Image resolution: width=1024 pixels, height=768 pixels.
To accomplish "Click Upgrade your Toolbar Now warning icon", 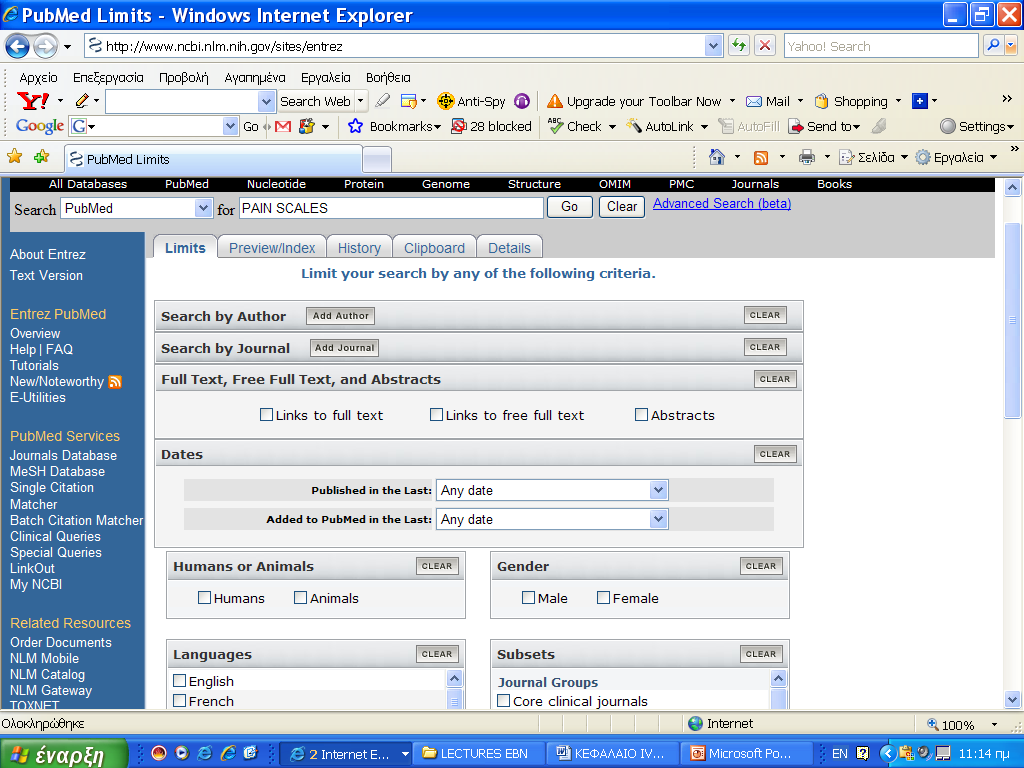I will point(554,101).
